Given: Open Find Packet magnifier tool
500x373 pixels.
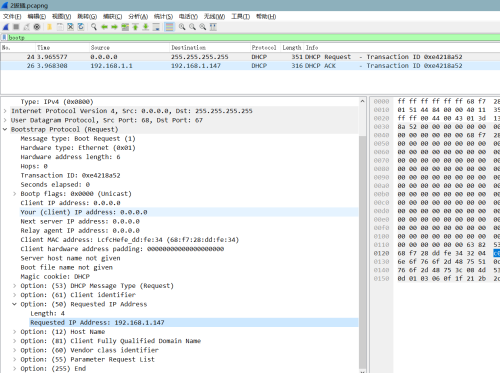Looking at the screenshot, I should (x=94, y=27).
